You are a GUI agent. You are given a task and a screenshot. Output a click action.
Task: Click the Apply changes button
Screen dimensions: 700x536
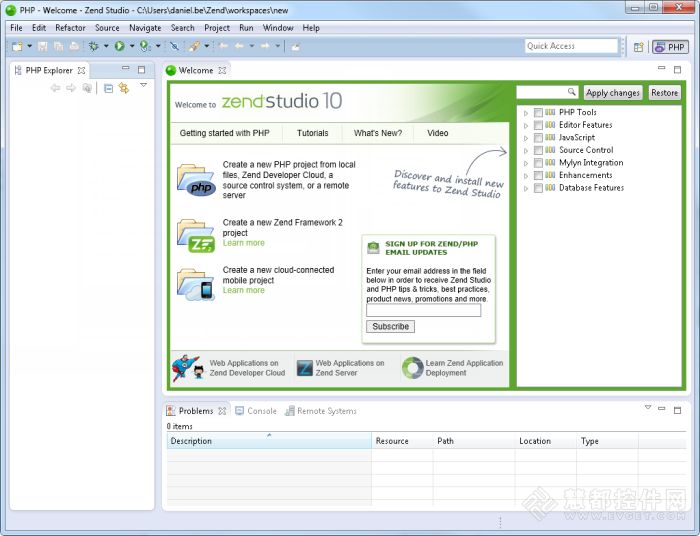(613, 92)
